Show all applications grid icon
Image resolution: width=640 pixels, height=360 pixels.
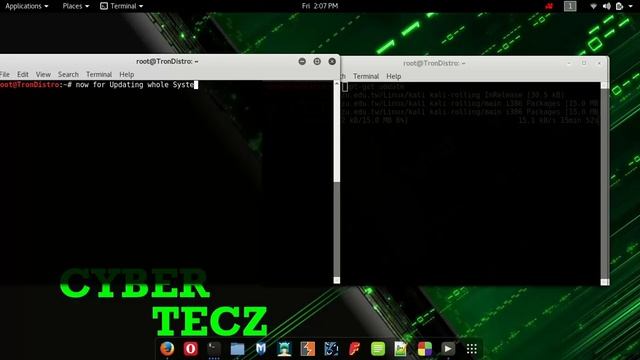pos(471,349)
